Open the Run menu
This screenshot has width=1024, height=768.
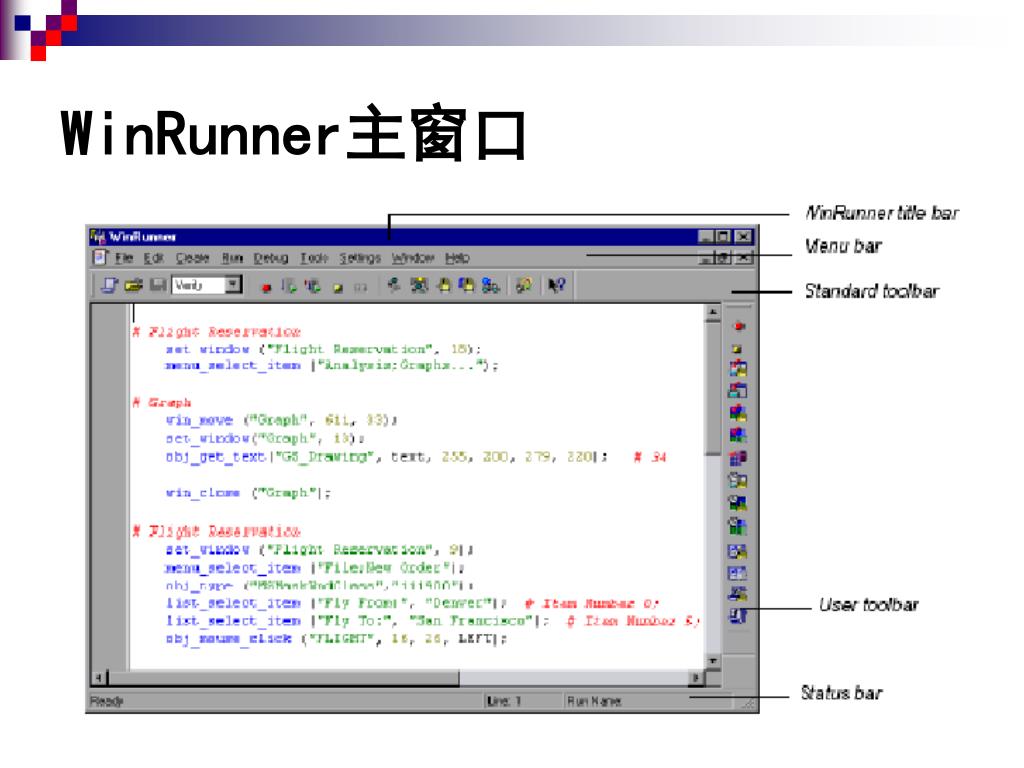[232, 258]
